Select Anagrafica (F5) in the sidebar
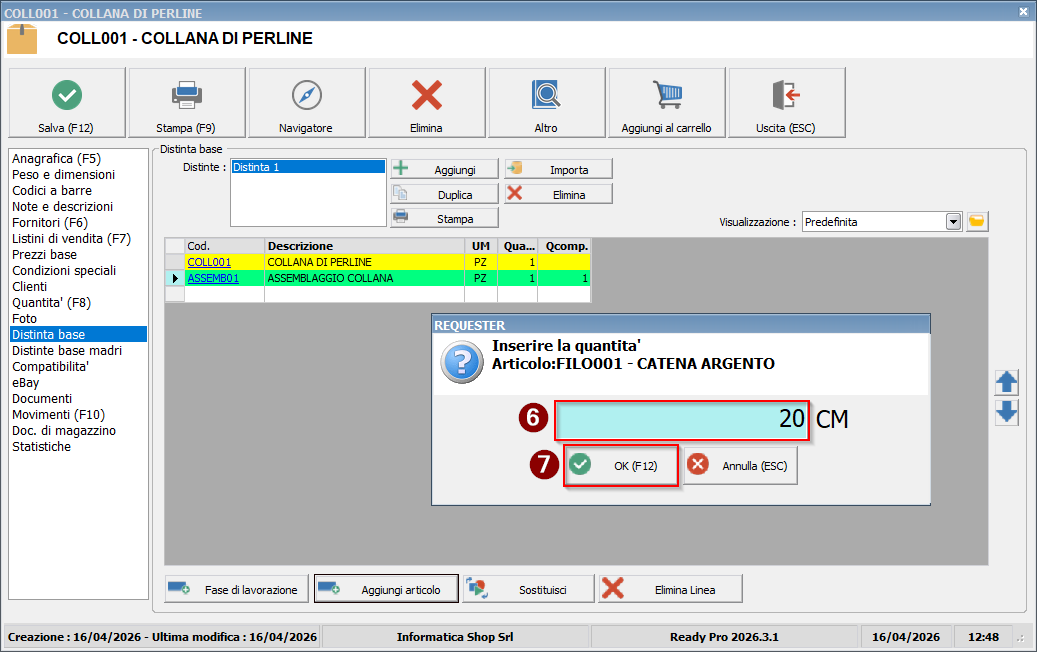The height and width of the screenshot is (652, 1037). [56, 158]
